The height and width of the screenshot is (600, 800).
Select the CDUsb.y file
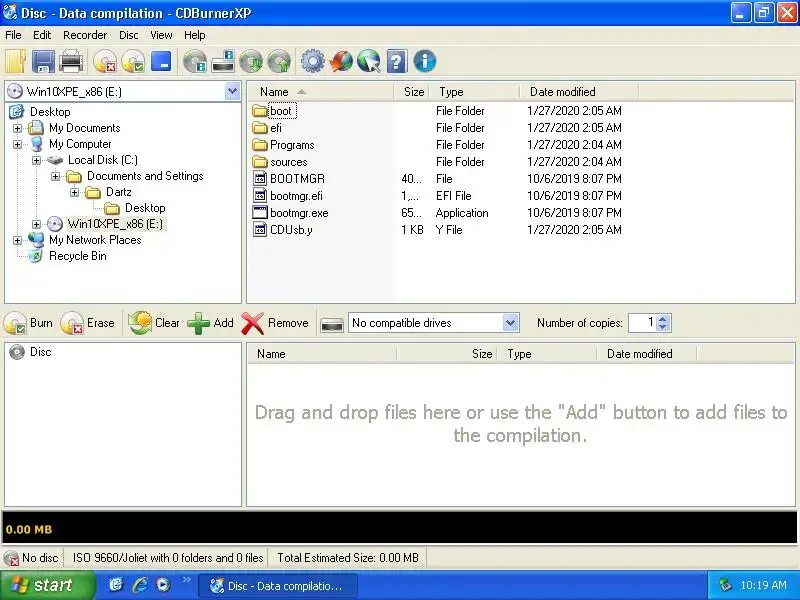click(x=291, y=230)
